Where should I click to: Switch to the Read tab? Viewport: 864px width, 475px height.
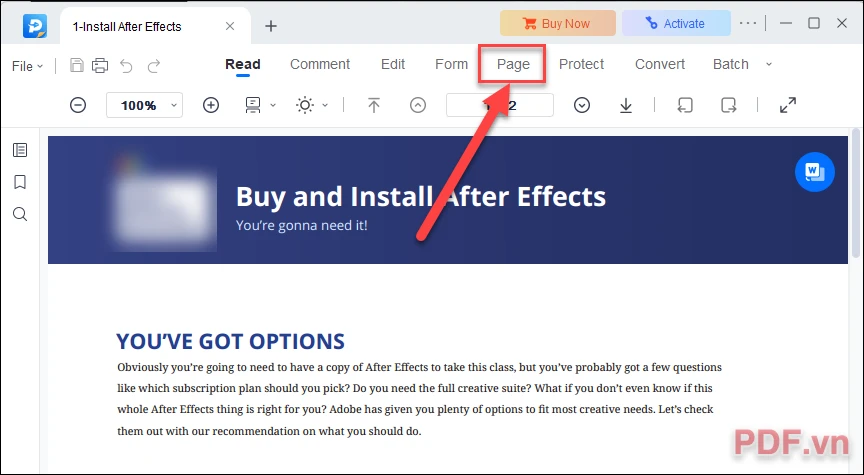243,64
